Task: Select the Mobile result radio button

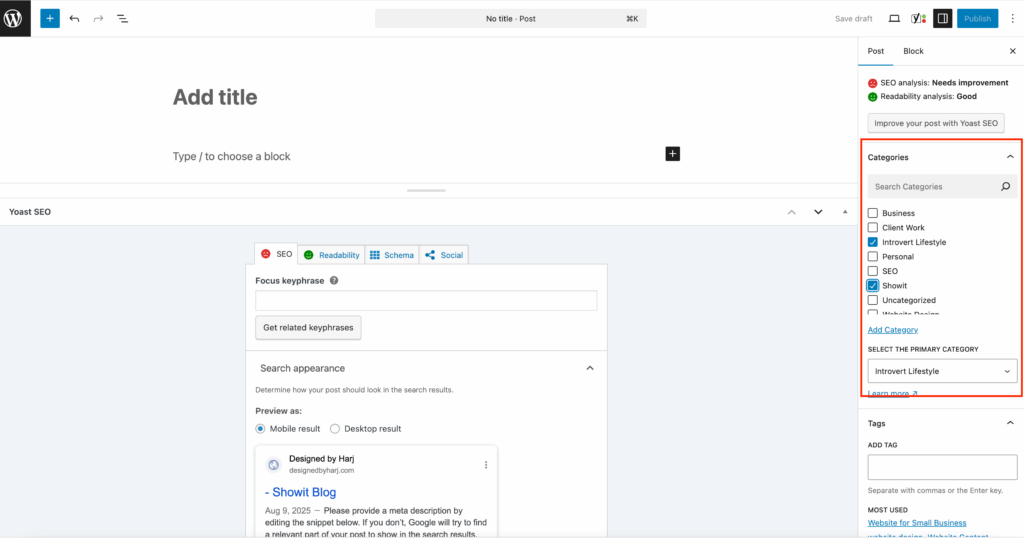Action: [x=261, y=429]
